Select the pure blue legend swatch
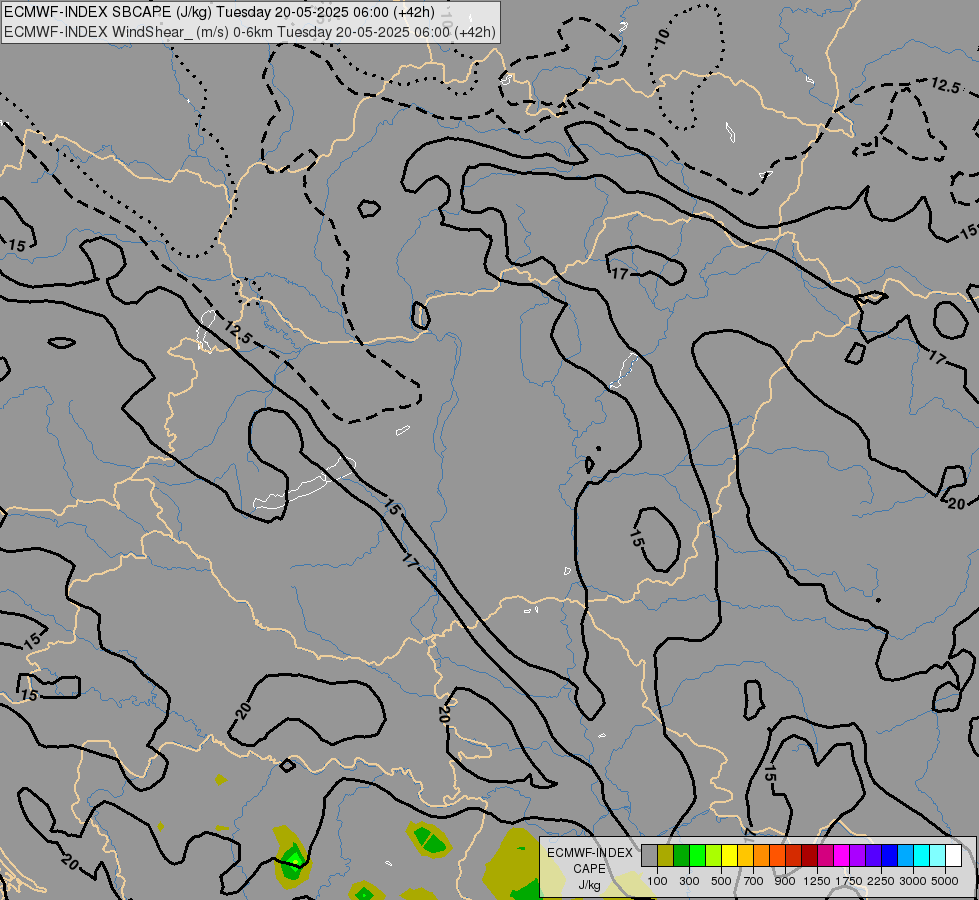Screen dimensions: 979x900 889,855
